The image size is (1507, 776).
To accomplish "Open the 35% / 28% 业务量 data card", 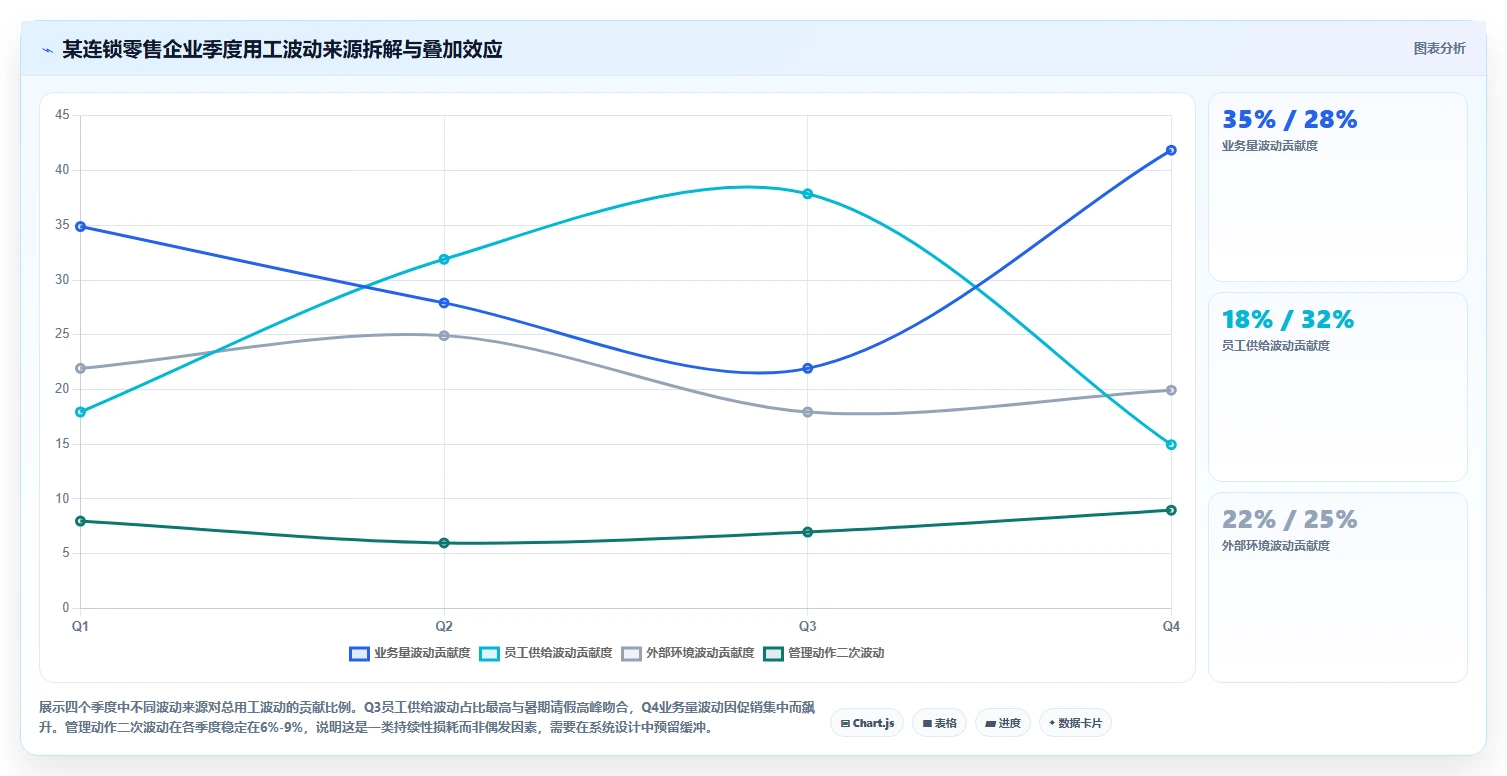I will tap(1337, 187).
